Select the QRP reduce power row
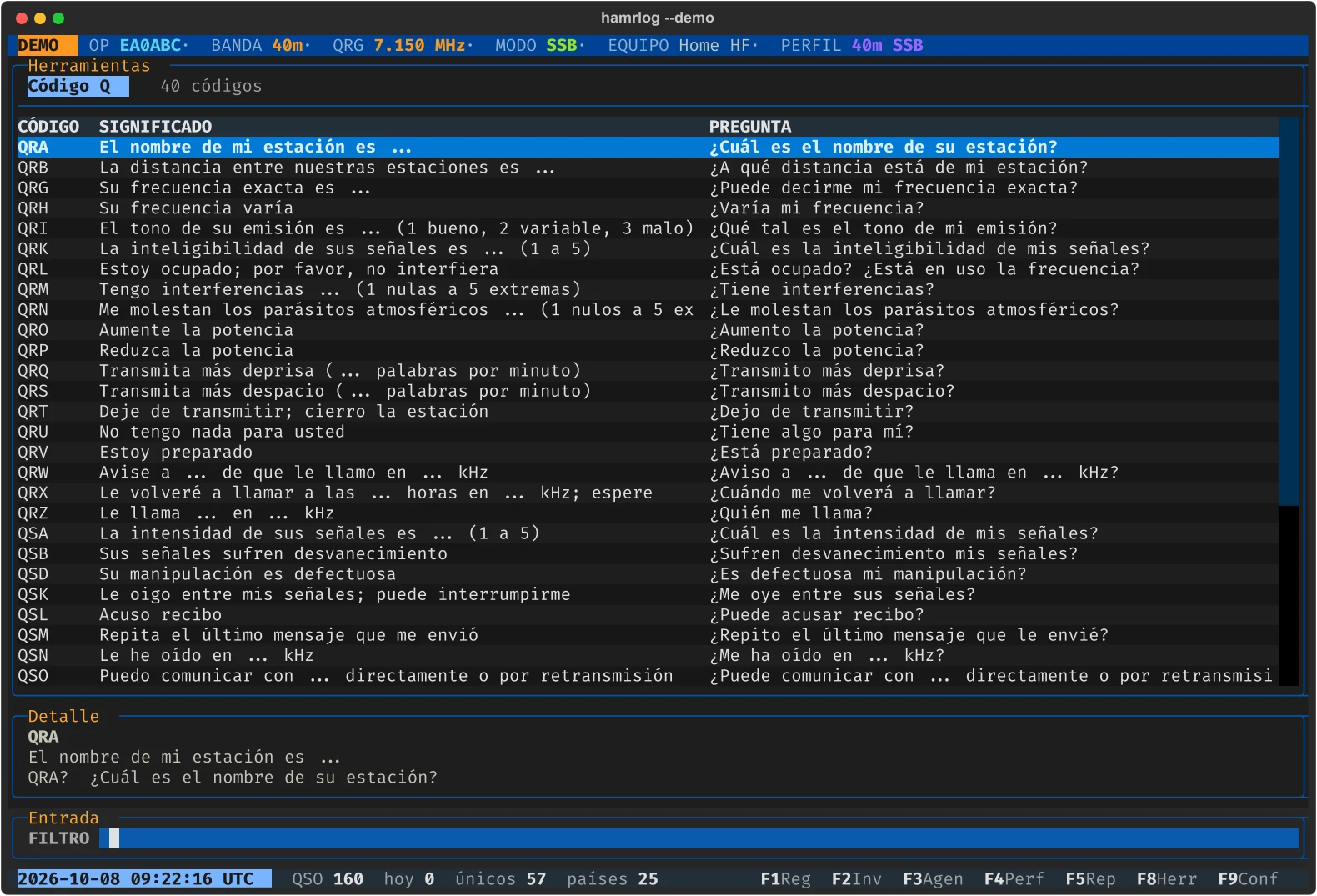 [x=648, y=351]
